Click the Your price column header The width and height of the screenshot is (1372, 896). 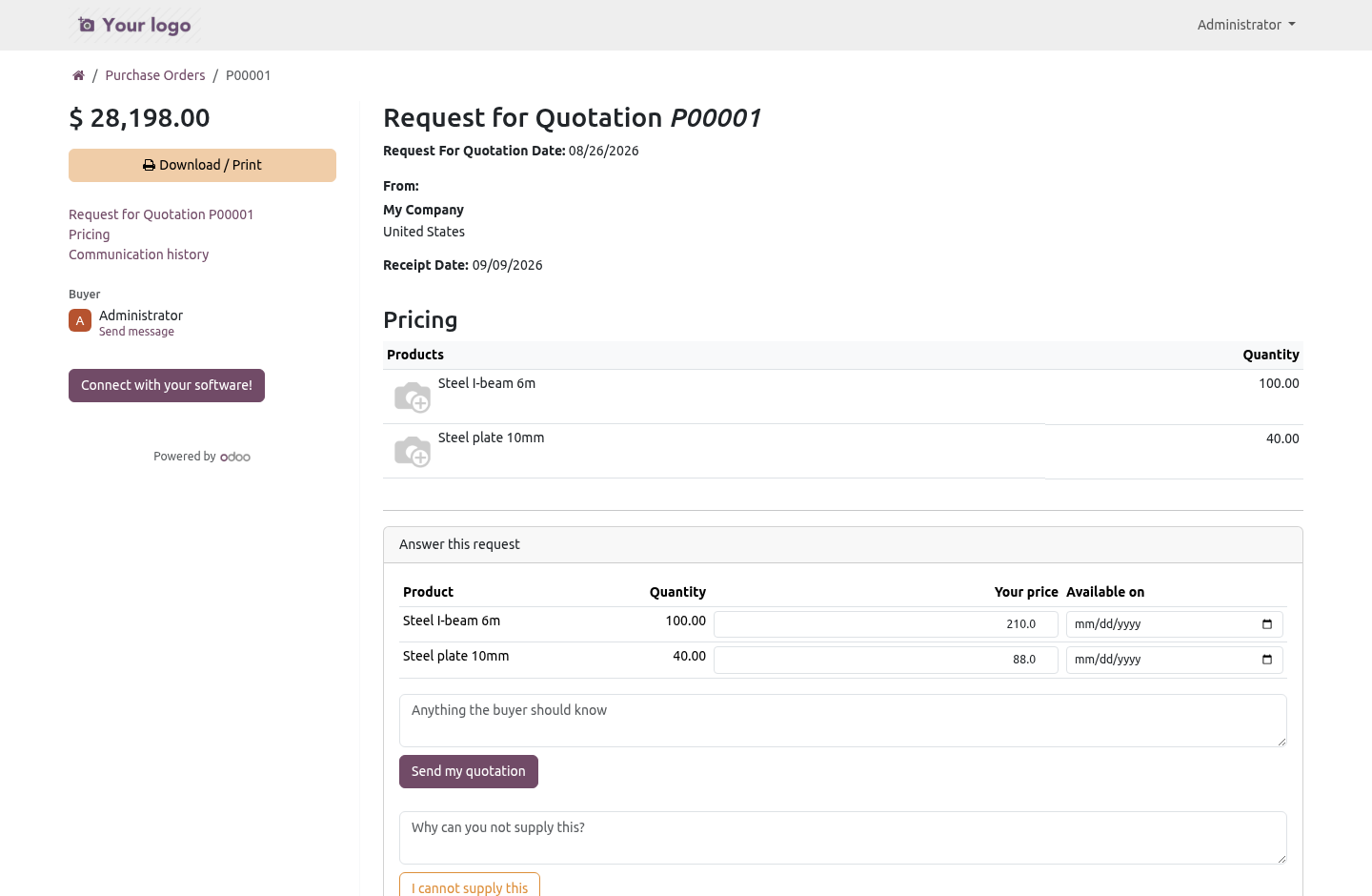(1026, 592)
